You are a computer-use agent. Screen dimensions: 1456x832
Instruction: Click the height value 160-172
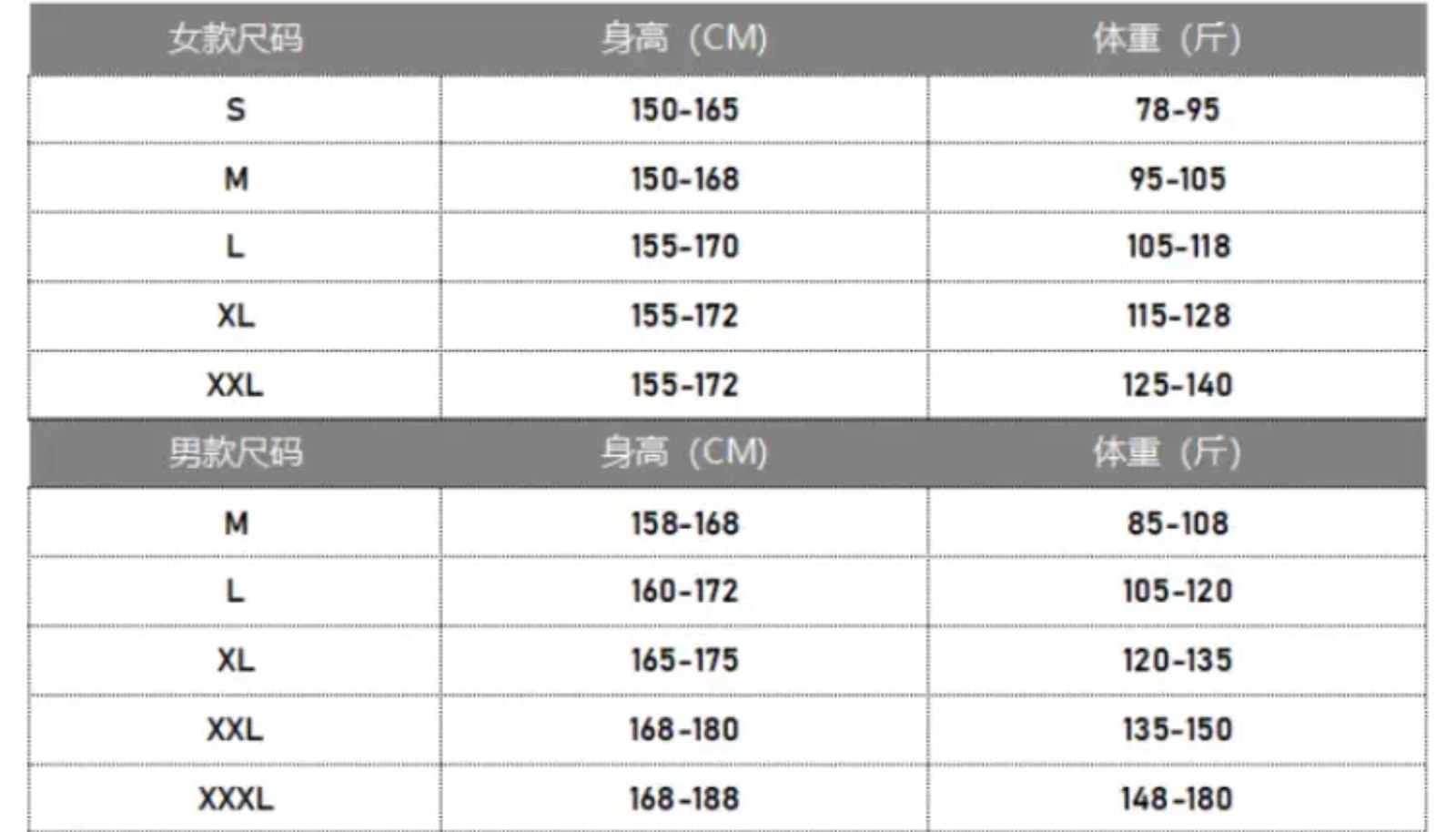(x=684, y=591)
